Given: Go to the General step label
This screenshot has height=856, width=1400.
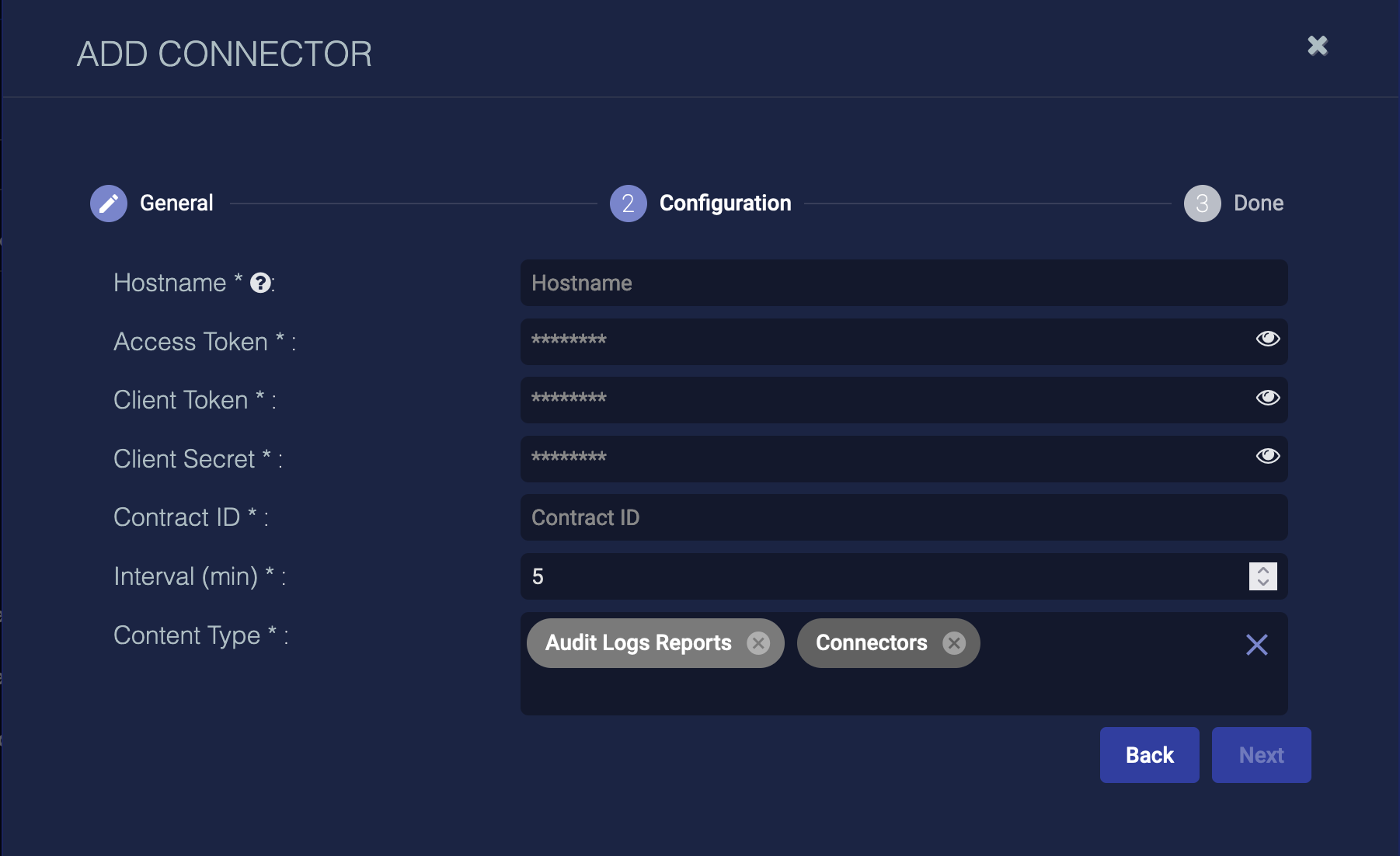Looking at the screenshot, I should tap(176, 204).
